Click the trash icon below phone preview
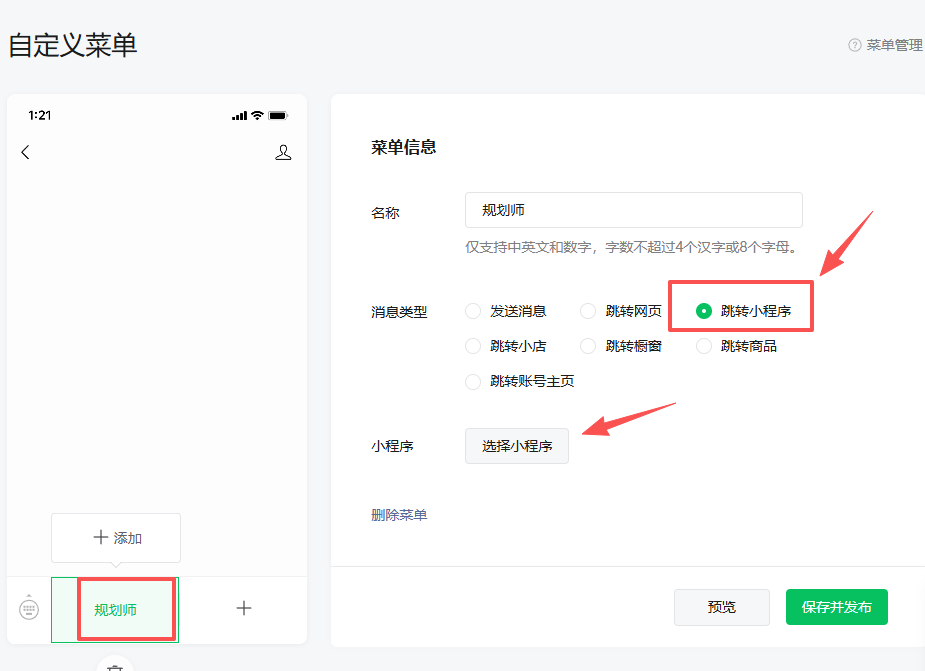The height and width of the screenshot is (671, 925). pyautogui.click(x=115, y=666)
